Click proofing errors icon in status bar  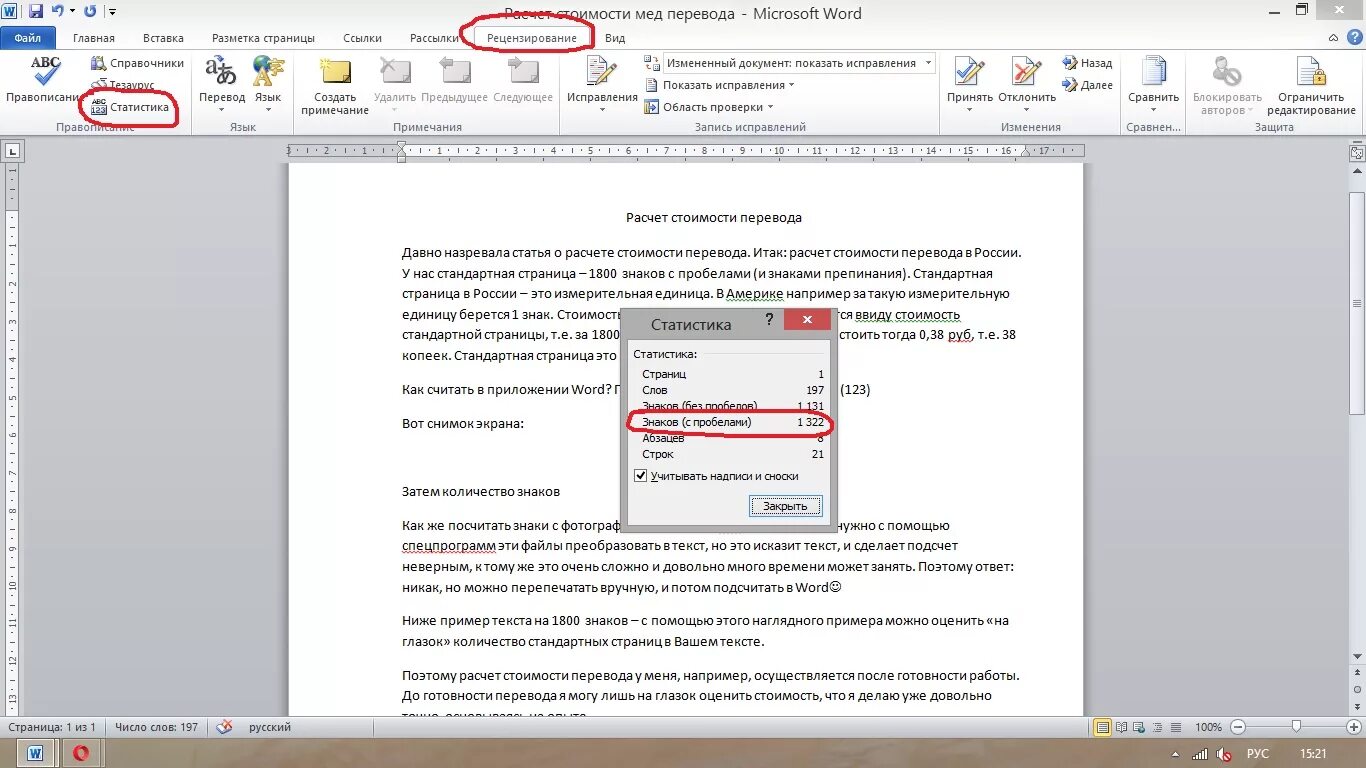pos(224,727)
